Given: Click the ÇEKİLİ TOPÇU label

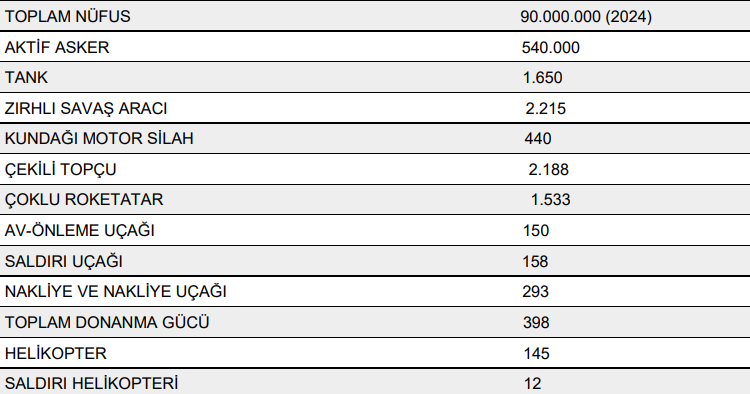Looking at the screenshot, I should point(60,169).
